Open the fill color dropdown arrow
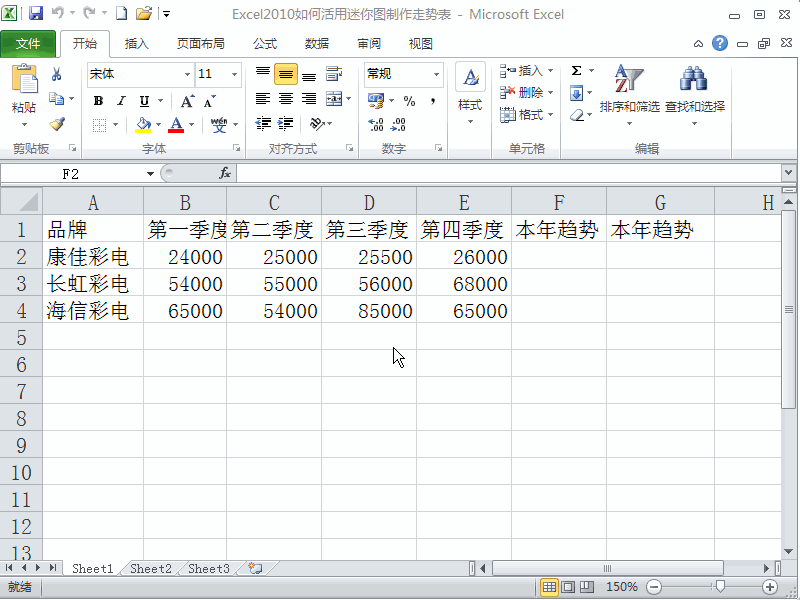This screenshot has height=600, width=800. pyautogui.click(x=159, y=124)
